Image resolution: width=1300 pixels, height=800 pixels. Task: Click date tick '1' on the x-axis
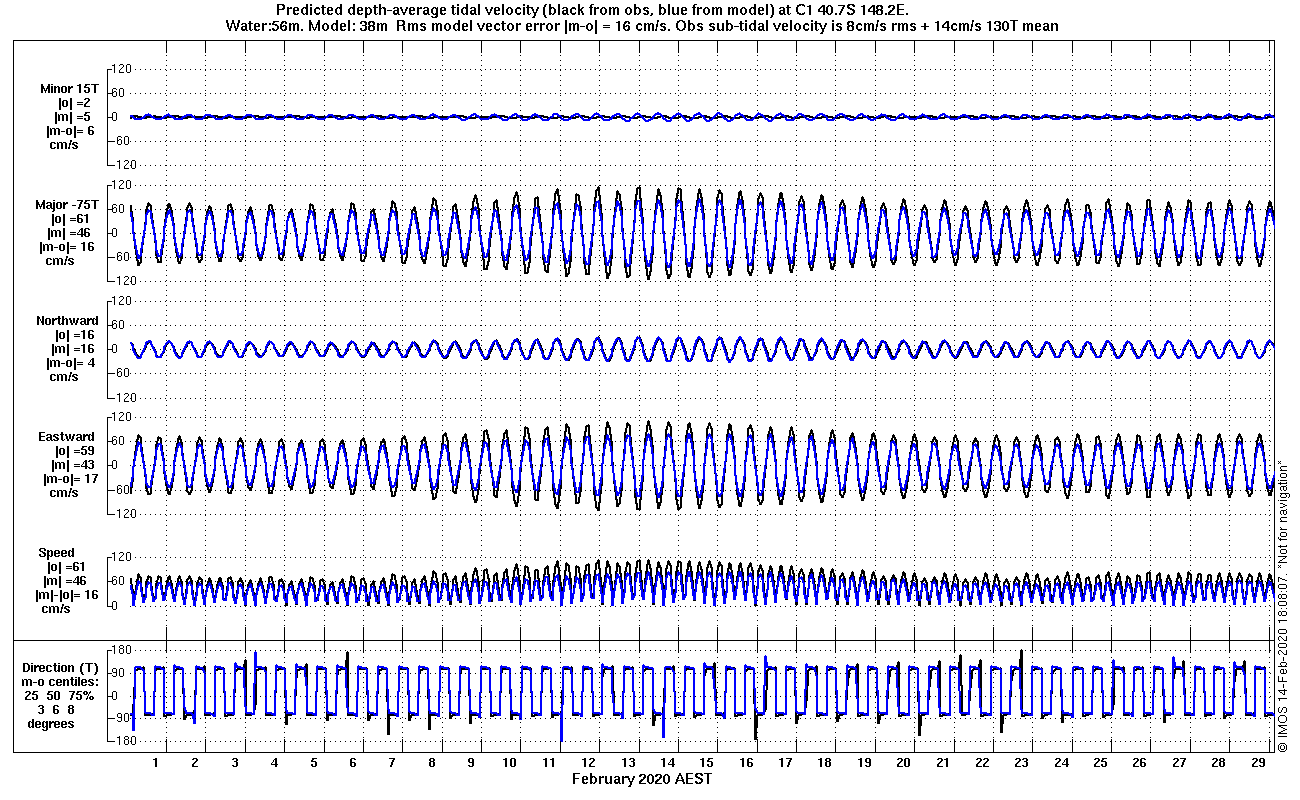click(x=156, y=762)
